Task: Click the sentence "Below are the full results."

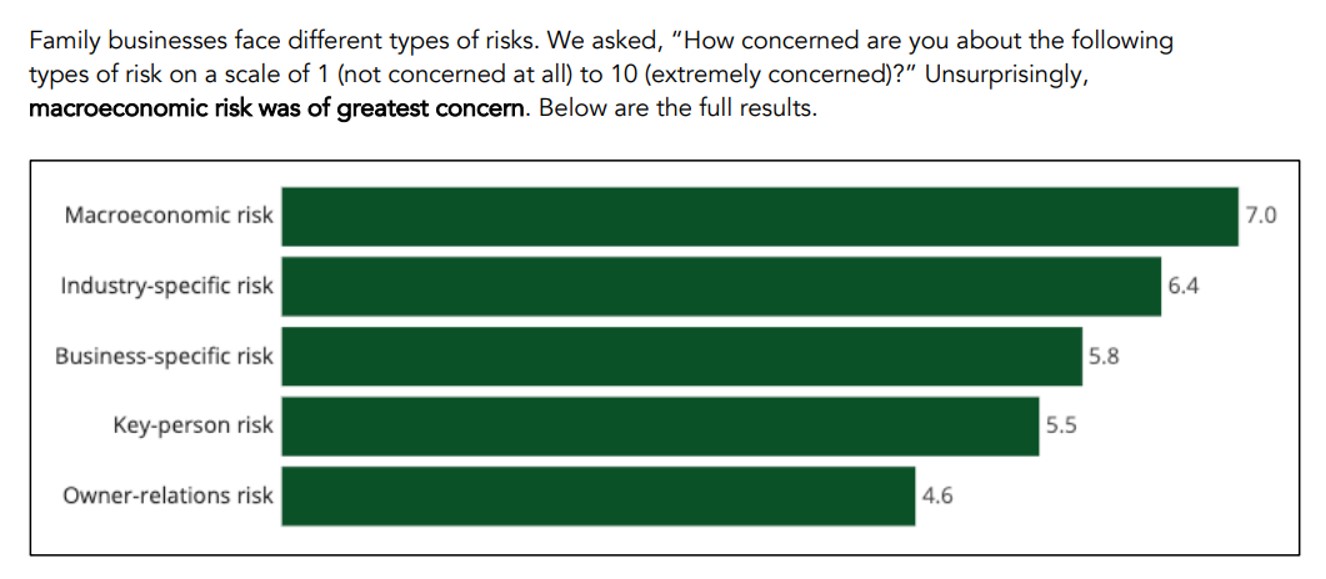Action: 678,108
